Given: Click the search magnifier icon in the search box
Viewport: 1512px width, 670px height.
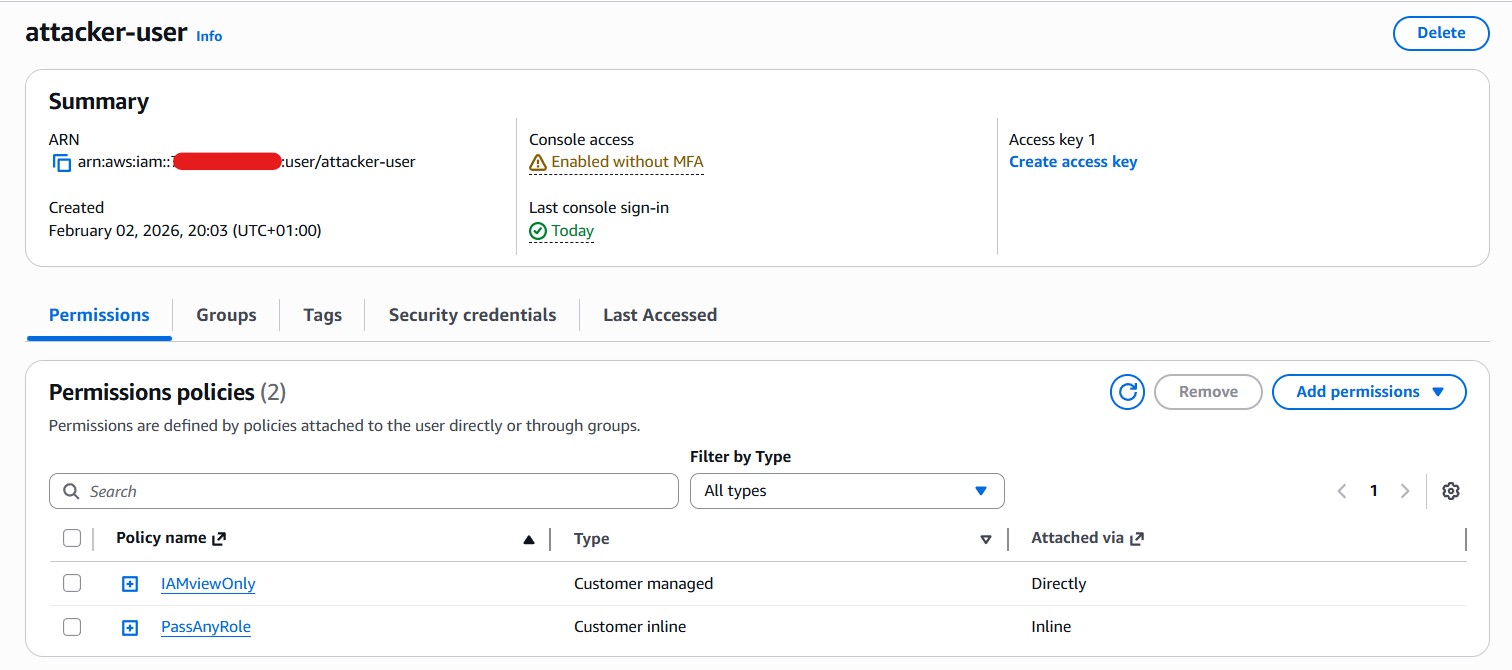Looking at the screenshot, I should tap(70, 490).
